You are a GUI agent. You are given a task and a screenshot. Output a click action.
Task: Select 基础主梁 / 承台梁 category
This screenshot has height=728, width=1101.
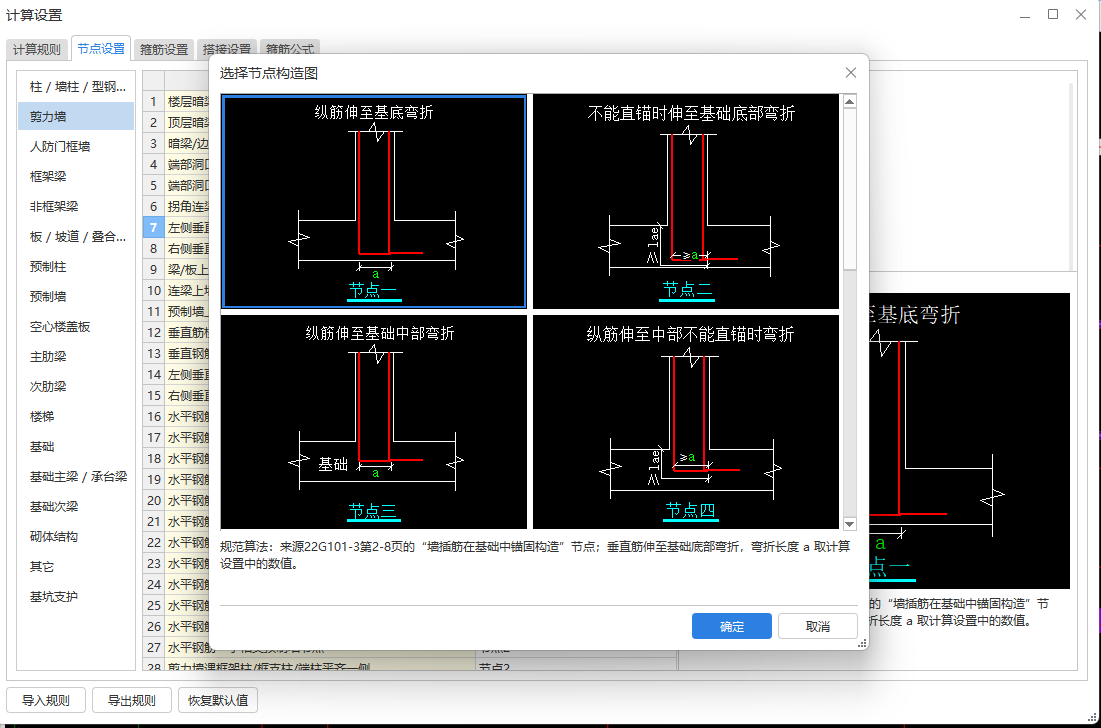pos(76,477)
